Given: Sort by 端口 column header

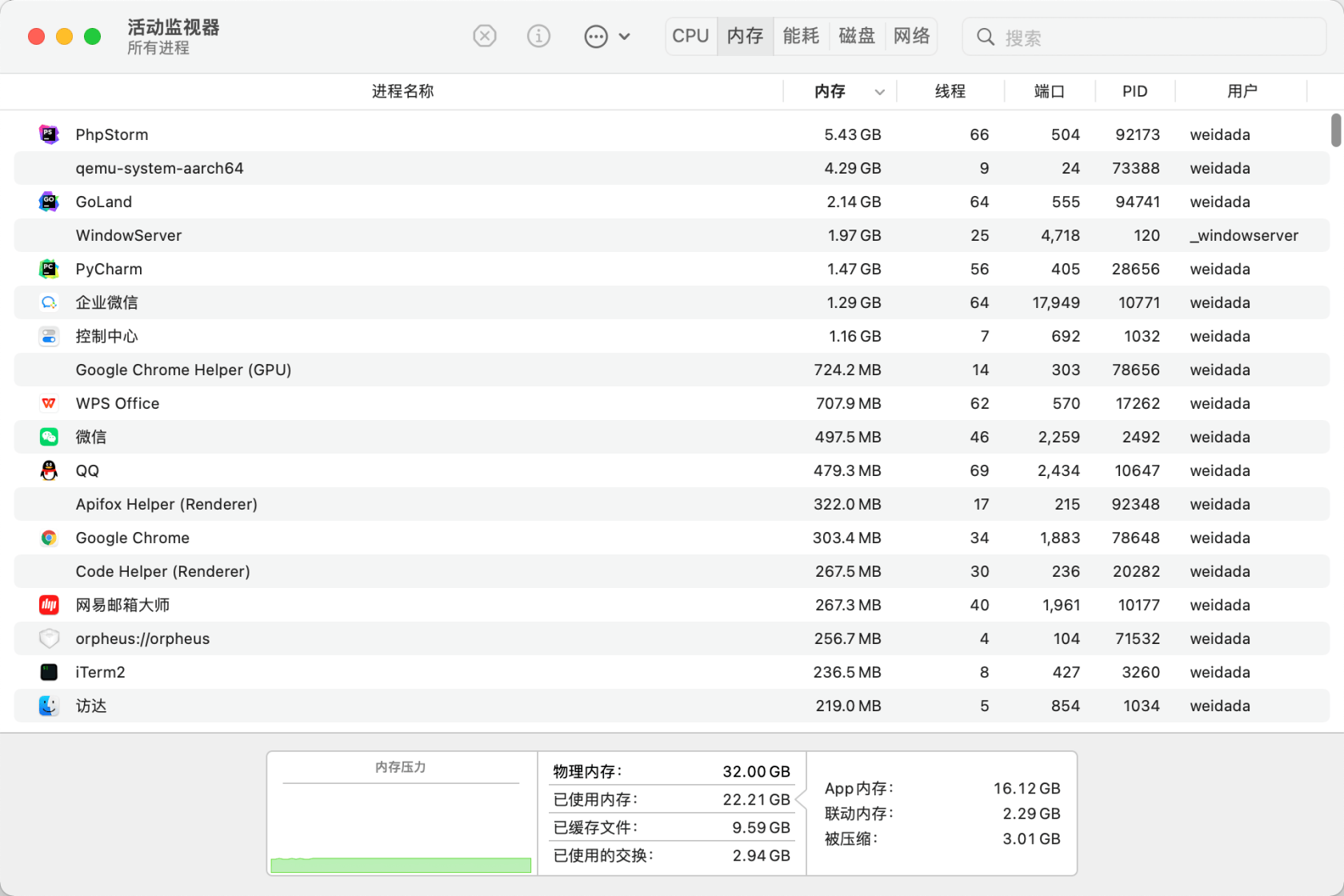Looking at the screenshot, I should coord(1050,91).
